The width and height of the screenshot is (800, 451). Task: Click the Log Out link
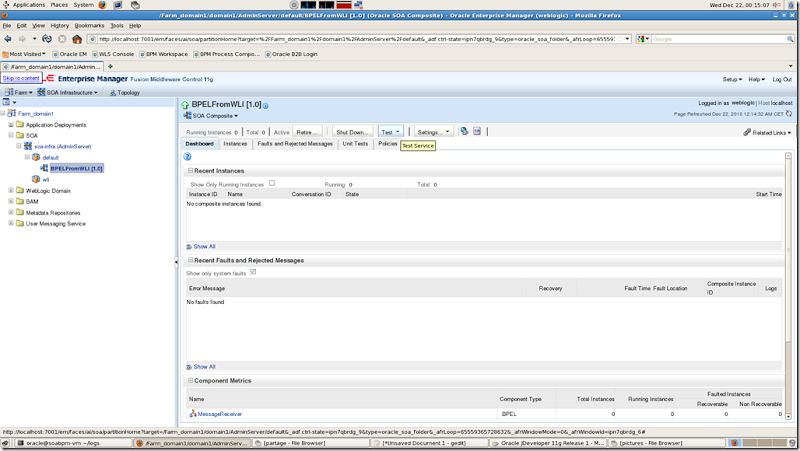[x=782, y=79]
